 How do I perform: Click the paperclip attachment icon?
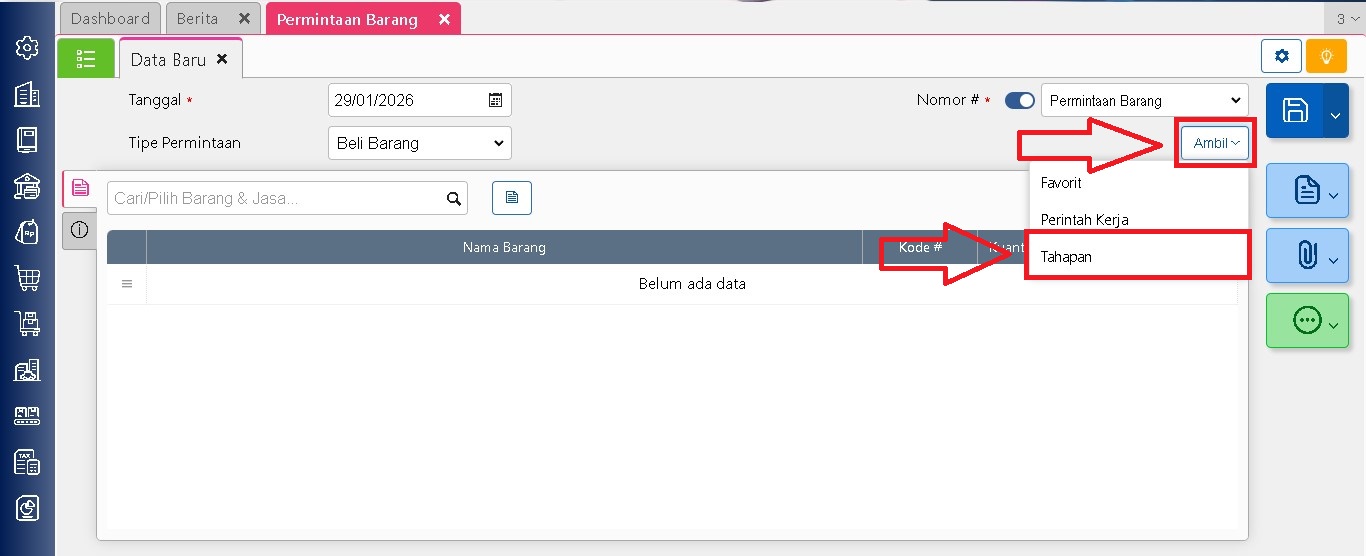click(1306, 255)
